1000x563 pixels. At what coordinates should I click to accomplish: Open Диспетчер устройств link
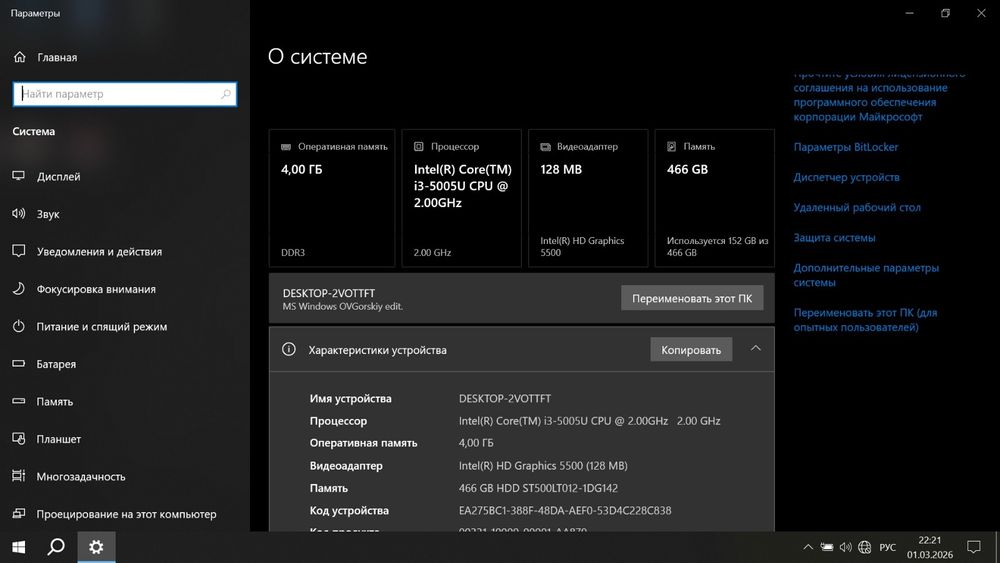[x=846, y=177]
